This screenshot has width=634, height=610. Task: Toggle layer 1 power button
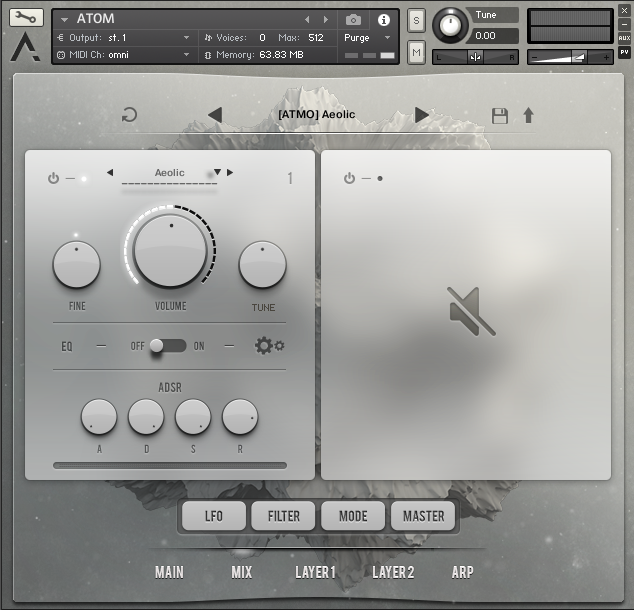[x=53, y=178]
